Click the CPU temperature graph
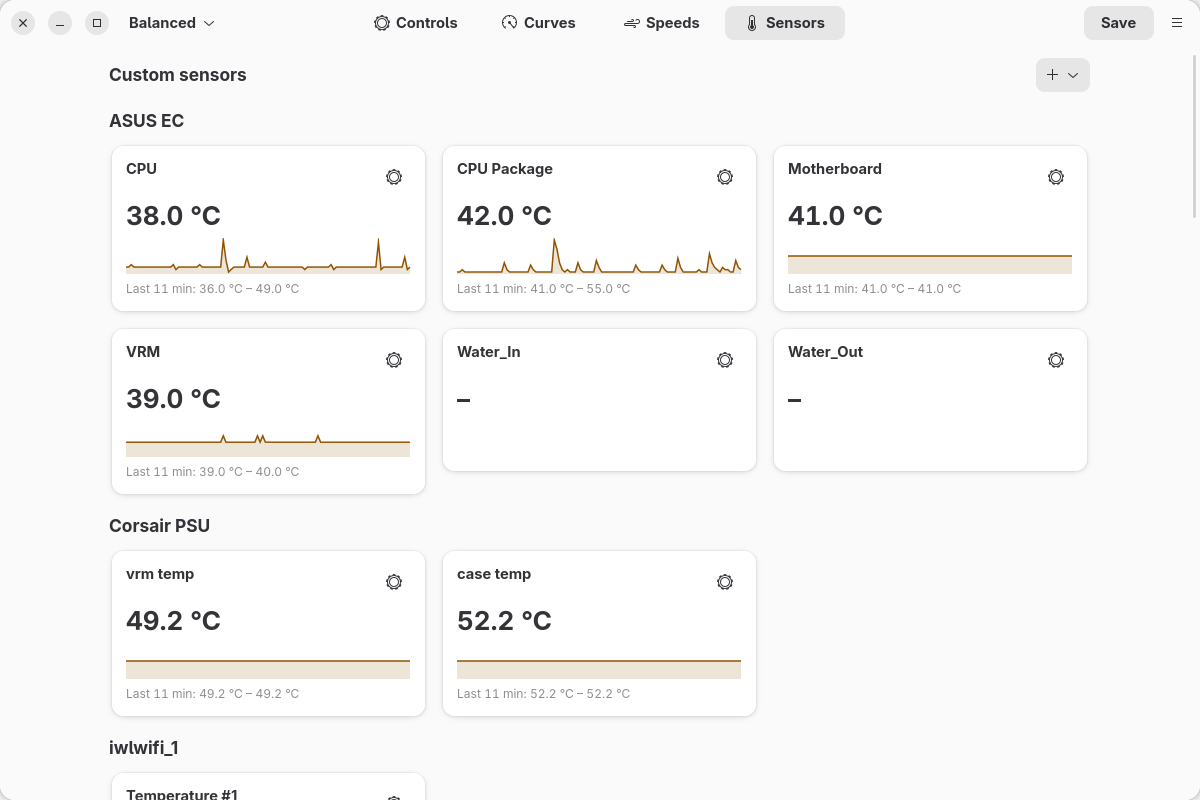This screenshot has width=1200, height=800. [268, 255]
